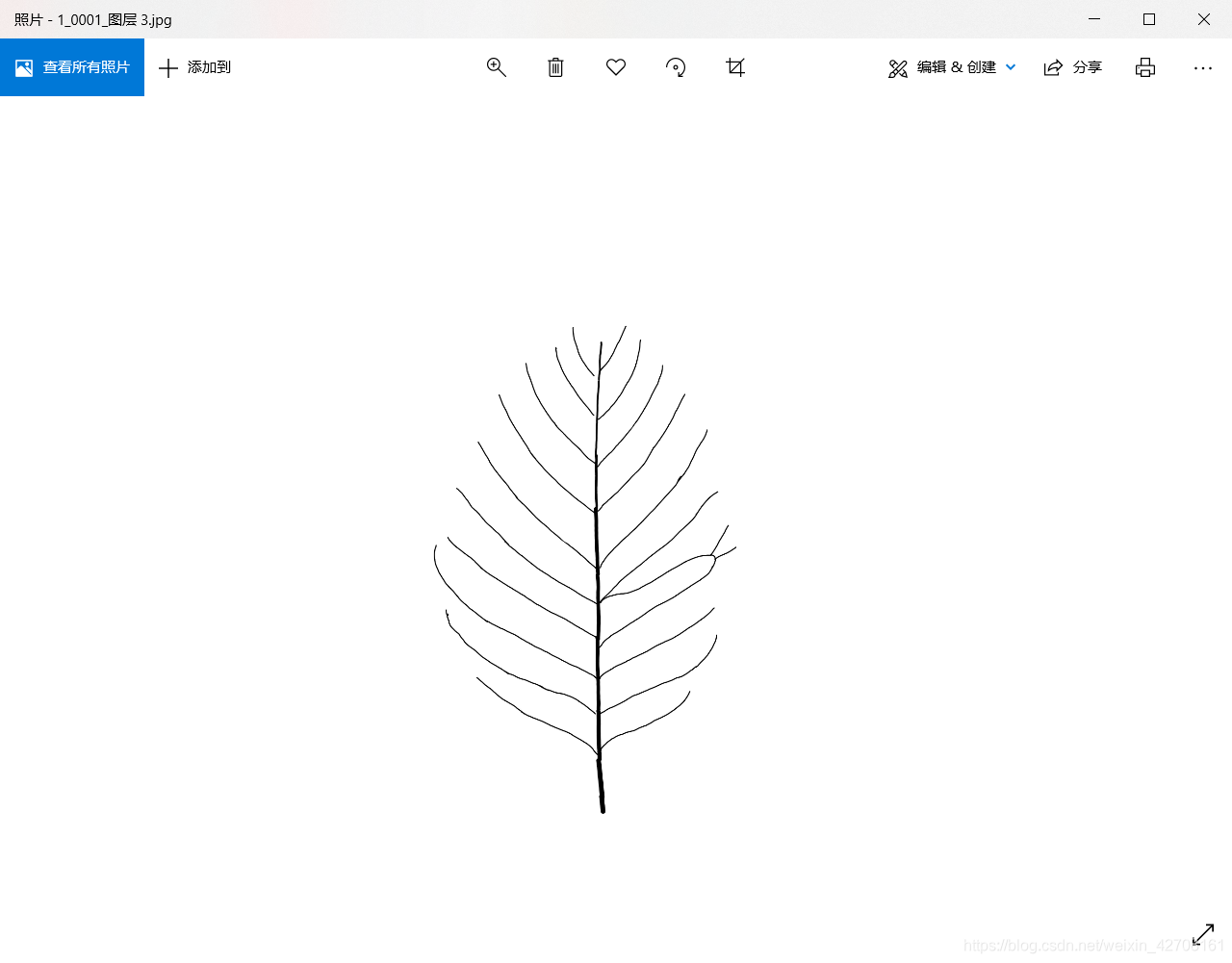Open the Crop tool
The image size is (1232, 963).
pos(735,67)
